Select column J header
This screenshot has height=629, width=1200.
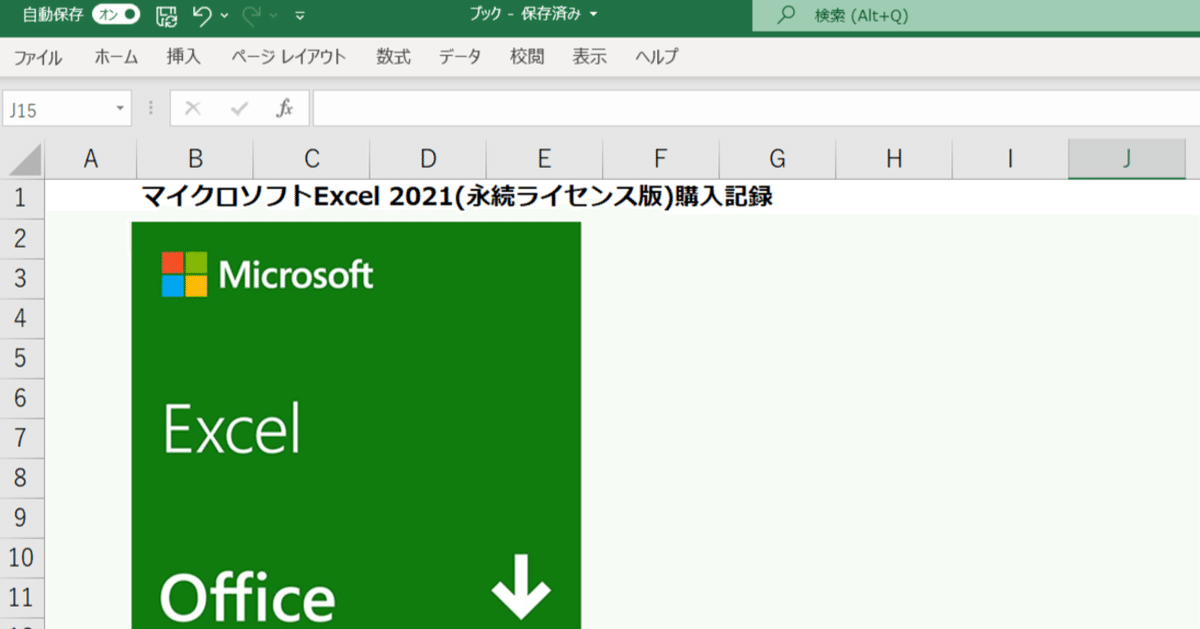click(x=1127, y=159)
